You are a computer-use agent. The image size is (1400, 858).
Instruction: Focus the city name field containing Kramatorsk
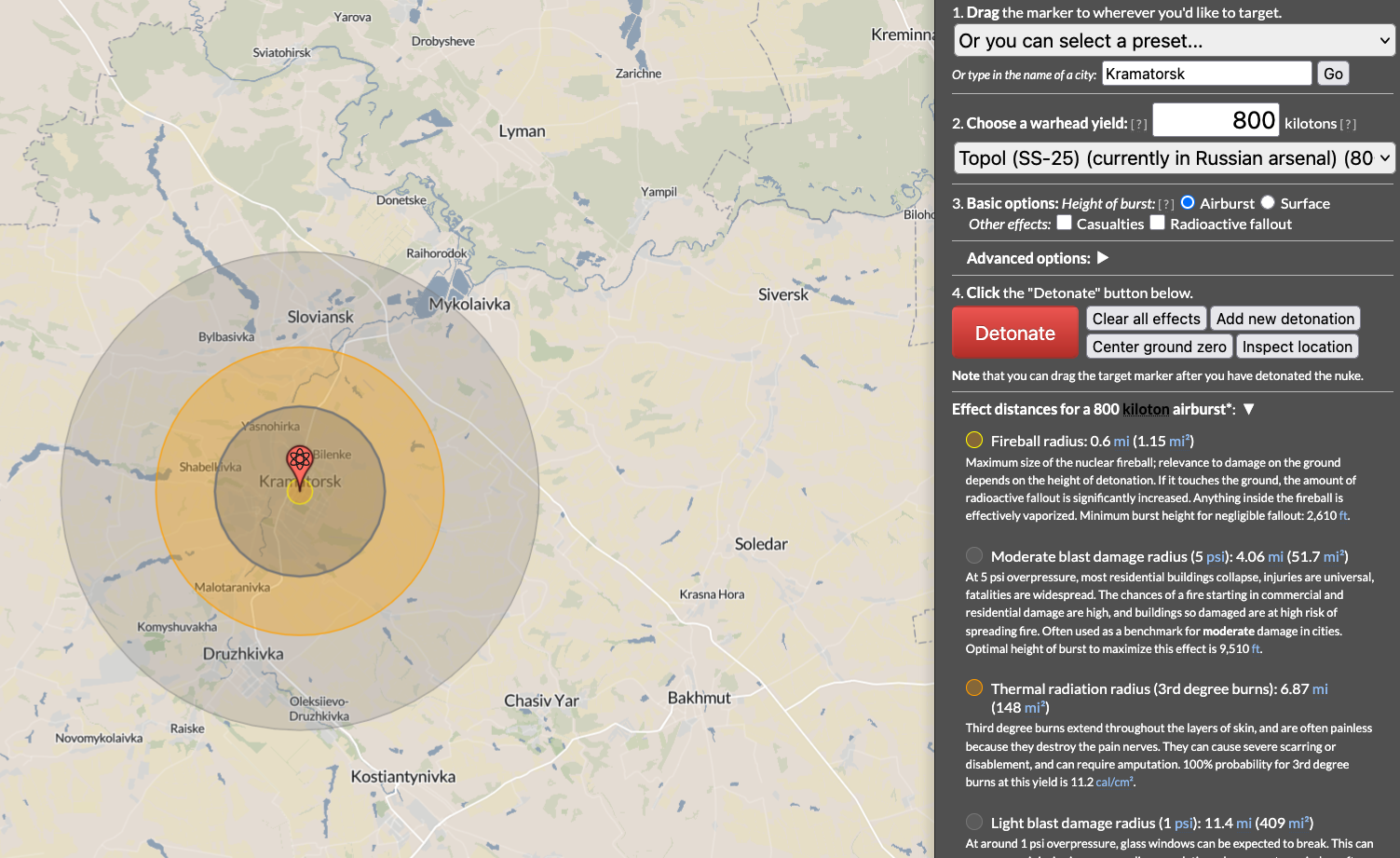[1207, 74]
